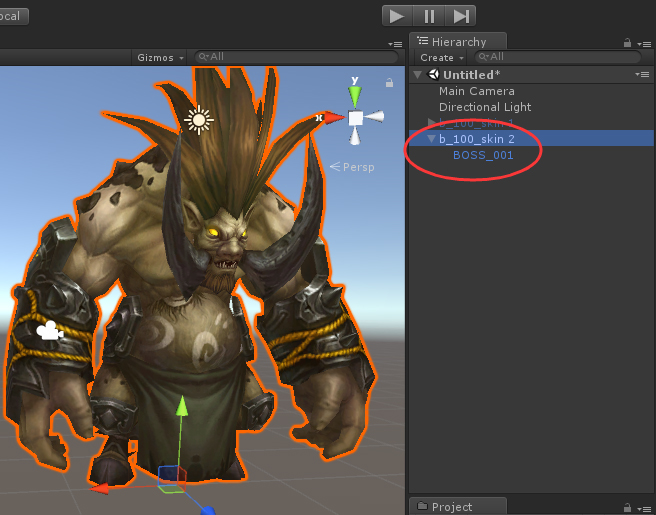Toggle the Hierarchy panel lock icon
Viewport: 656px width, 515px height.
tap(627, 43)
